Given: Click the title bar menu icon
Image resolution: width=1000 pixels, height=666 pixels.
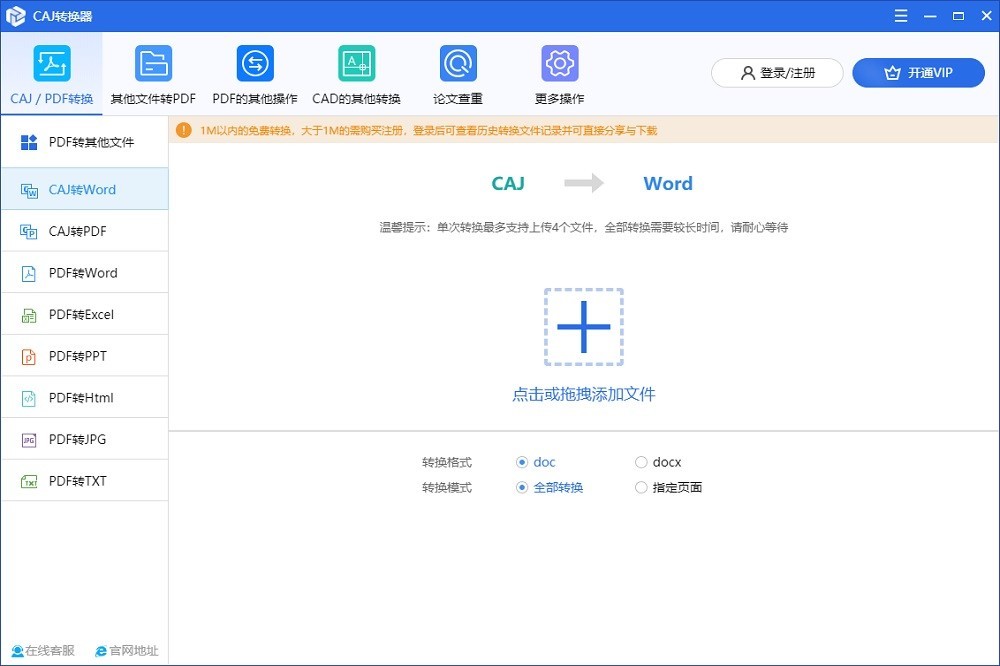Looking at the screenshot, I should [x=904, y=16].
